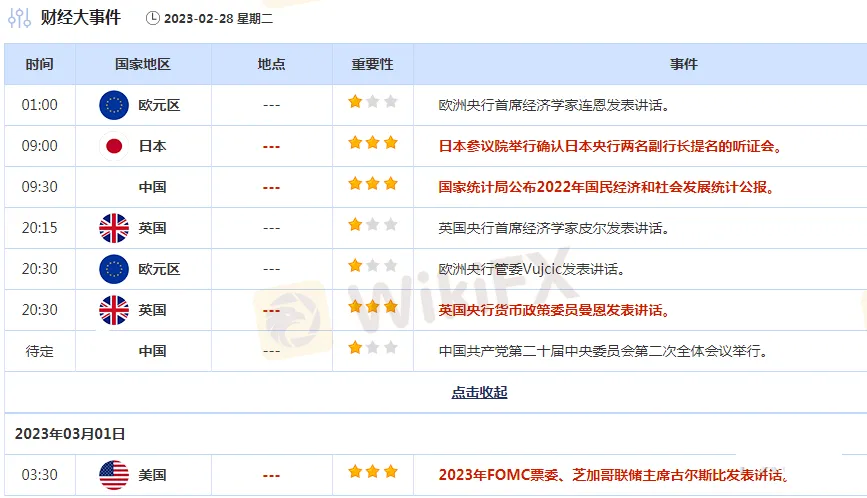The height and width of the screenshot is (498, 867).
Task: Click the 美国 country label
Action: 153,475
